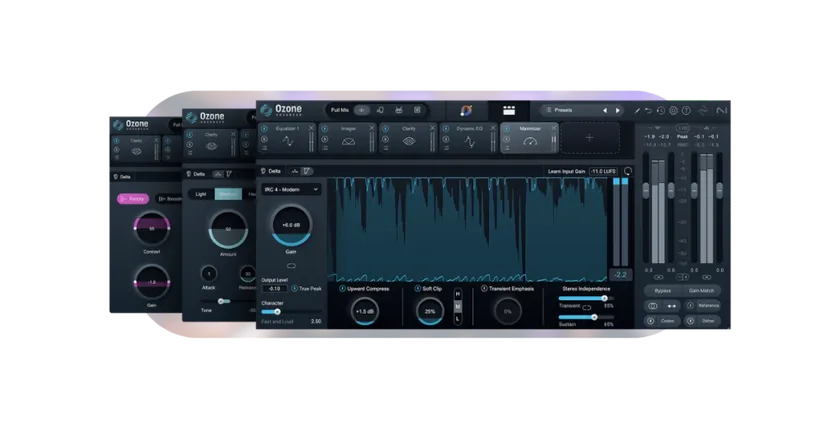This screenshot has width=840, height=430.
Task: Click the -11.0 LUFS target field
Action: [x=603, y=171]
